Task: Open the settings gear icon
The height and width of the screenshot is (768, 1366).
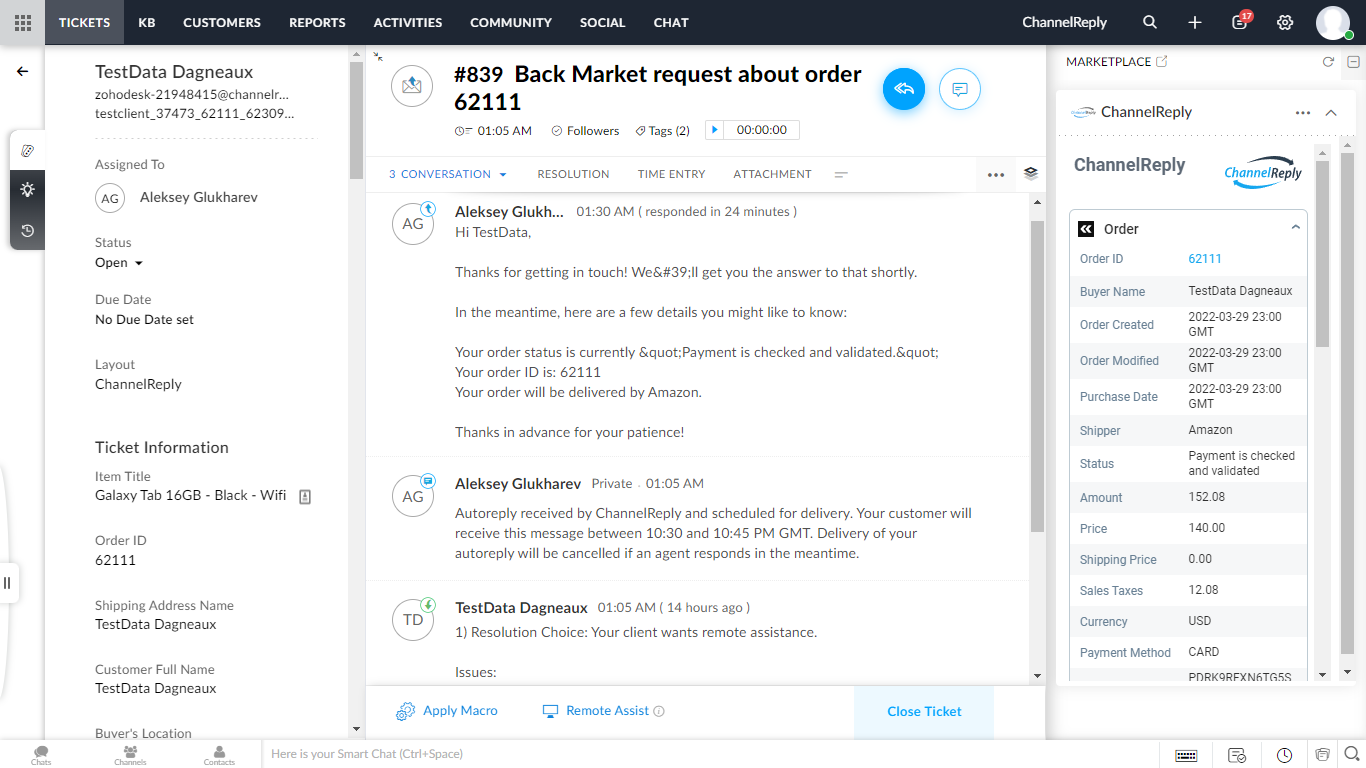Action: 1285,22
